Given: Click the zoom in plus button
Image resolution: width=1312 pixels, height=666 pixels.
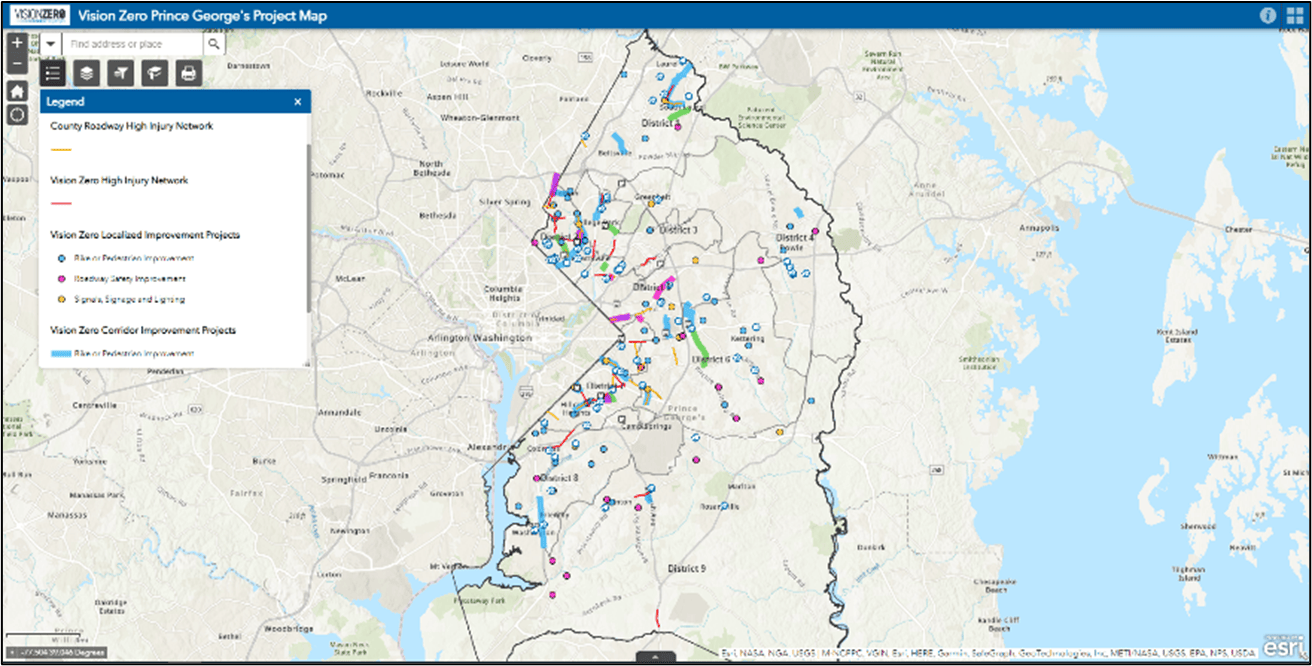Looking at the screenshot, I should click(x=16, y=42).
